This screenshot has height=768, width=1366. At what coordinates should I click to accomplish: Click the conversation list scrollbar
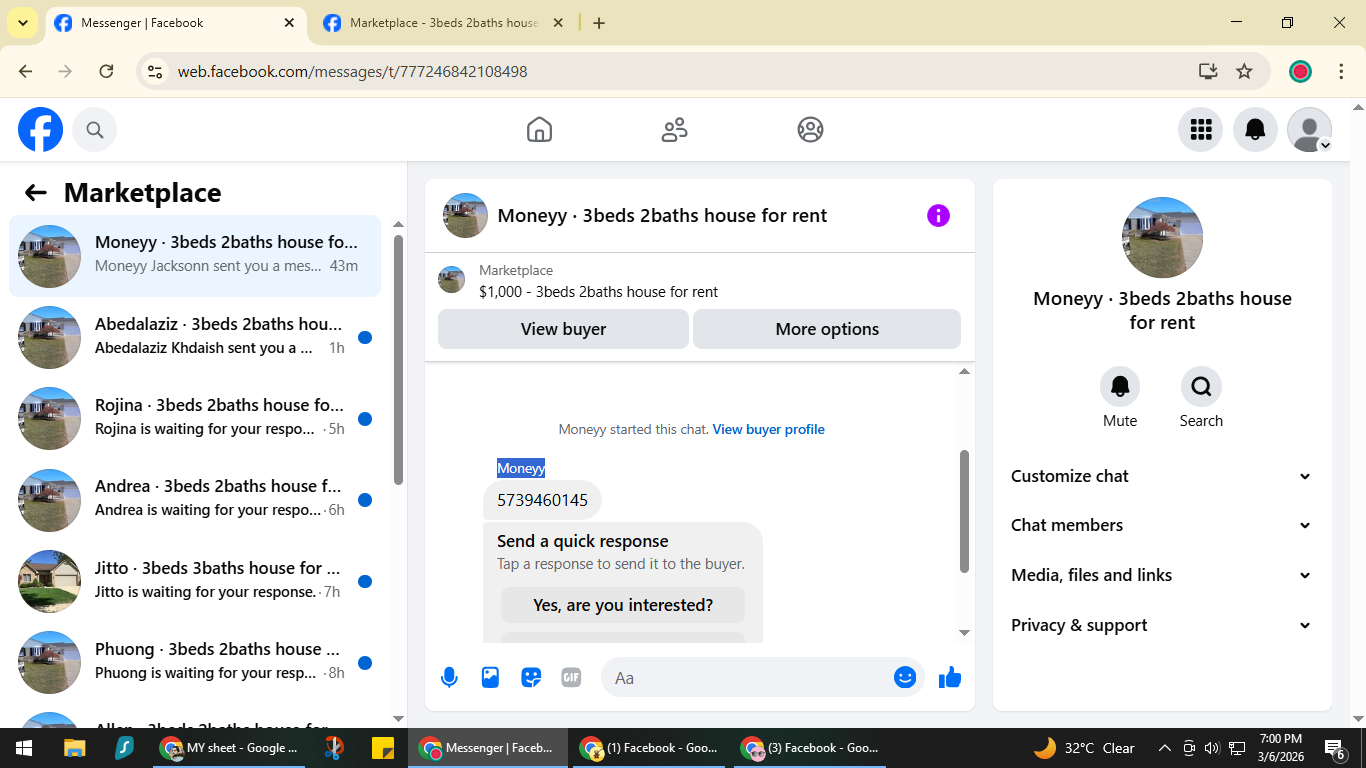pos(398,360)
